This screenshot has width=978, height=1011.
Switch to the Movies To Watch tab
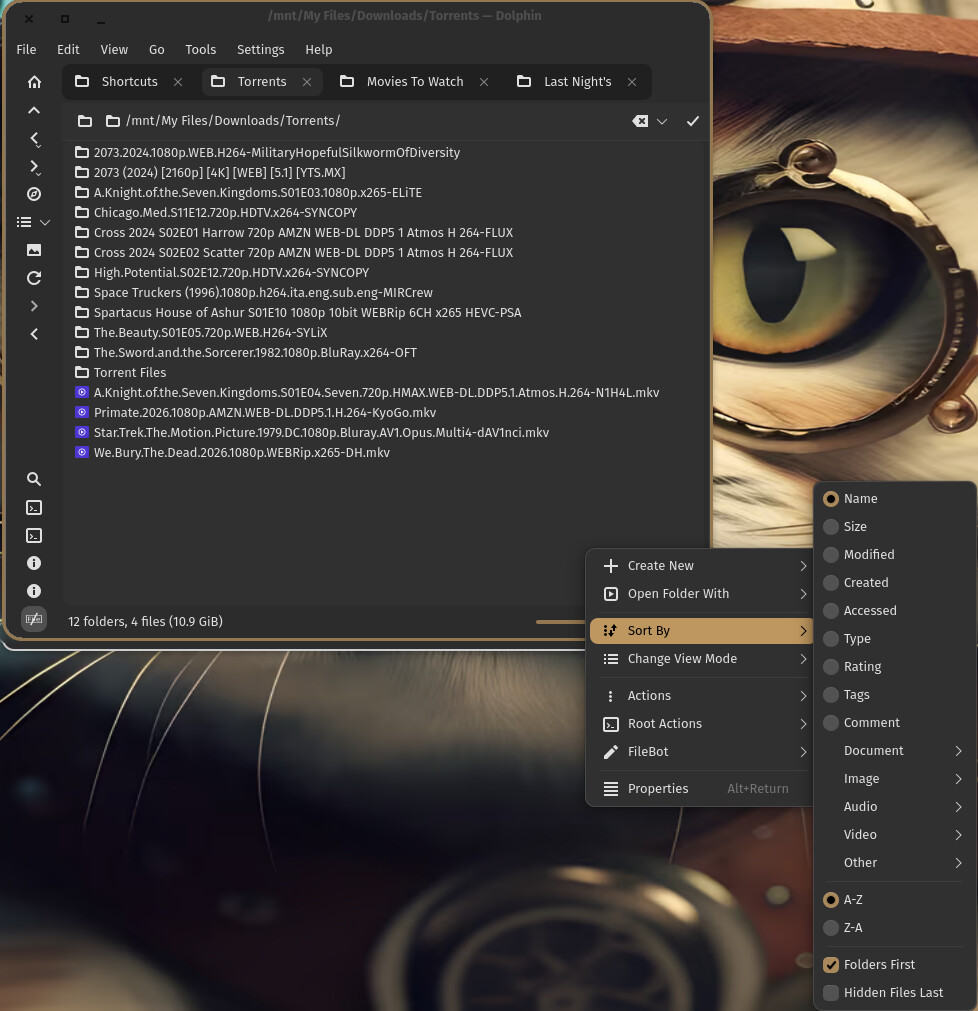pyautogui.click(x=414, y=82)
